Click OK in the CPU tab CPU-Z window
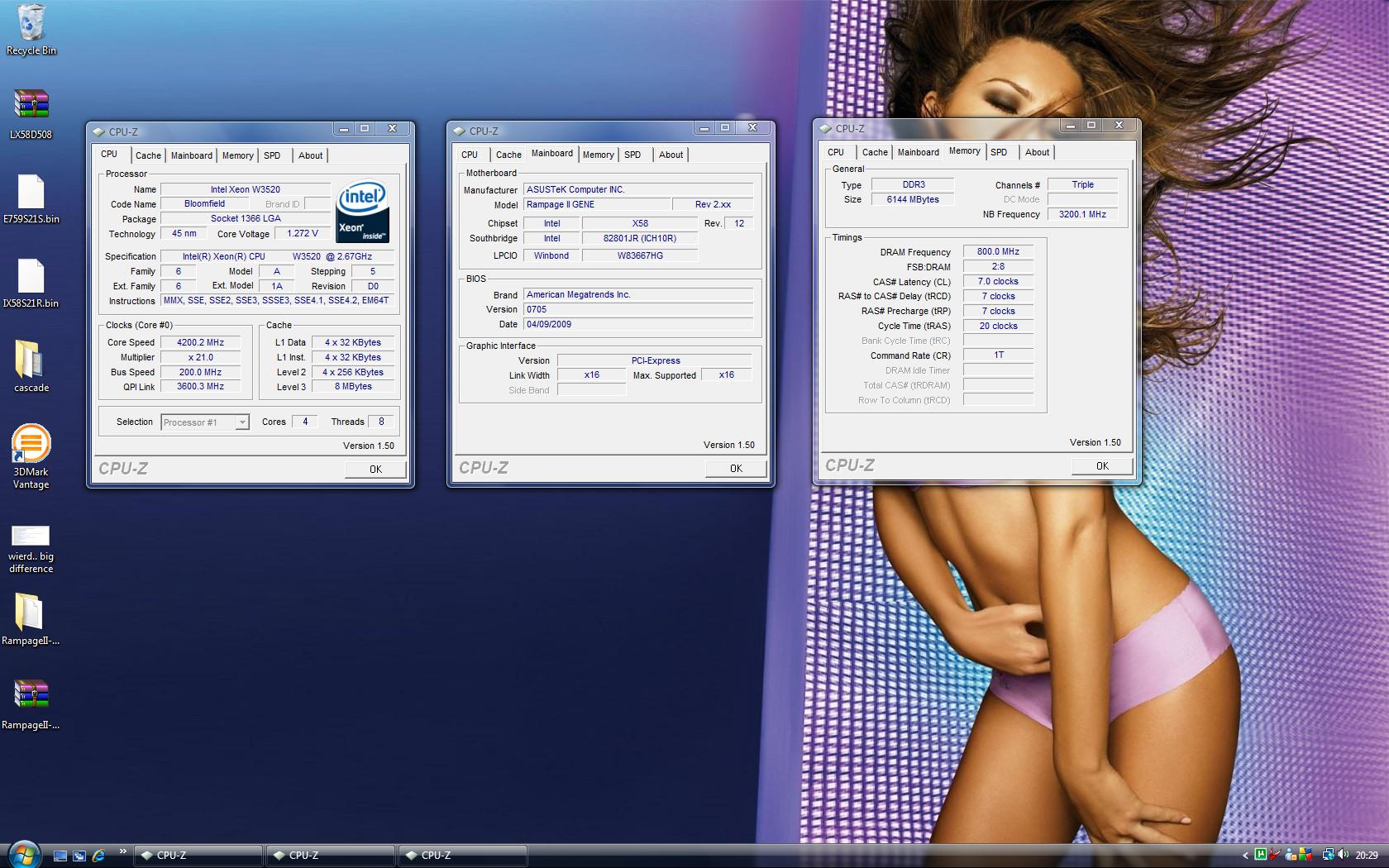The width and height of the screenshot is (1389, 868). coord(375,470)
